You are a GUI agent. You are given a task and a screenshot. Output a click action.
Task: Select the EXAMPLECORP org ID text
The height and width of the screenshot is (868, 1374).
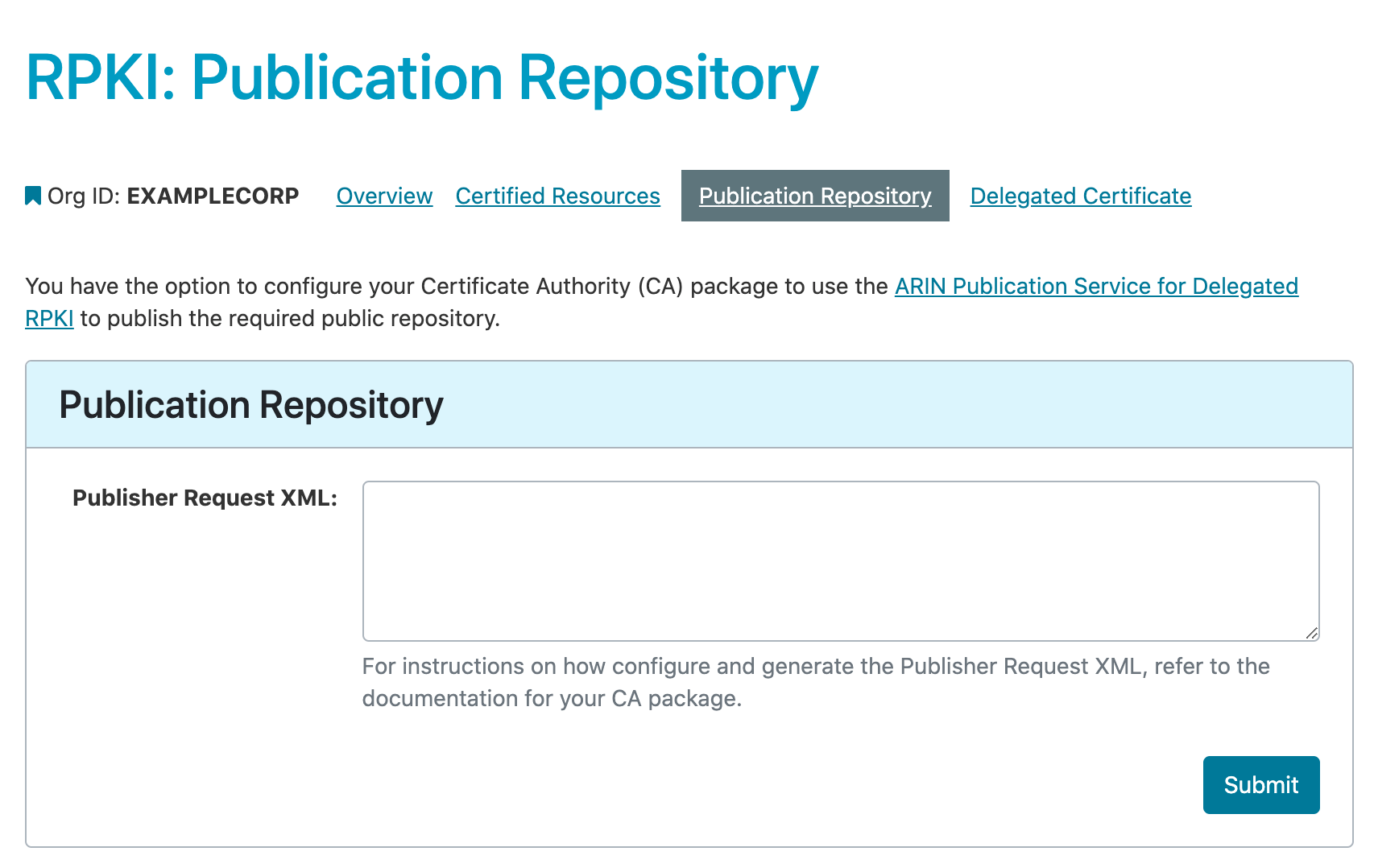(213, 196)
